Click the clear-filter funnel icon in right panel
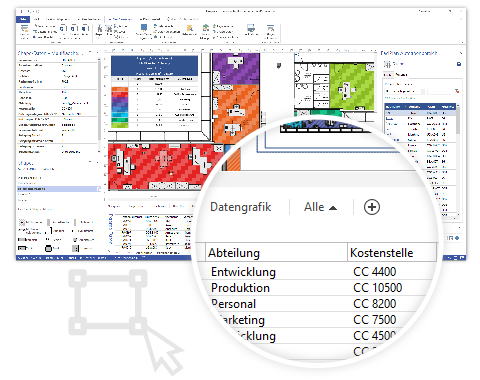The height and width of the screenshot is (380, 480). (457, 91)
